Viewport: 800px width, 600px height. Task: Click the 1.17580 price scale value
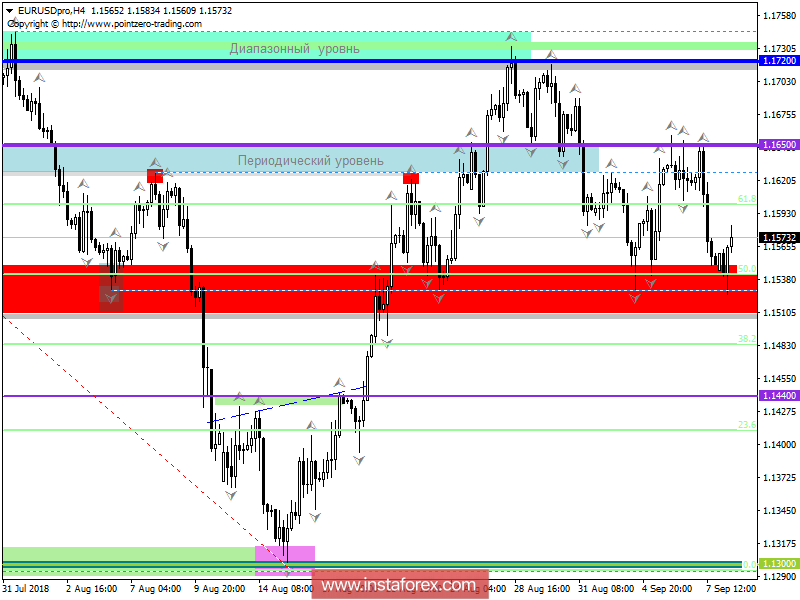click(779, 16)
